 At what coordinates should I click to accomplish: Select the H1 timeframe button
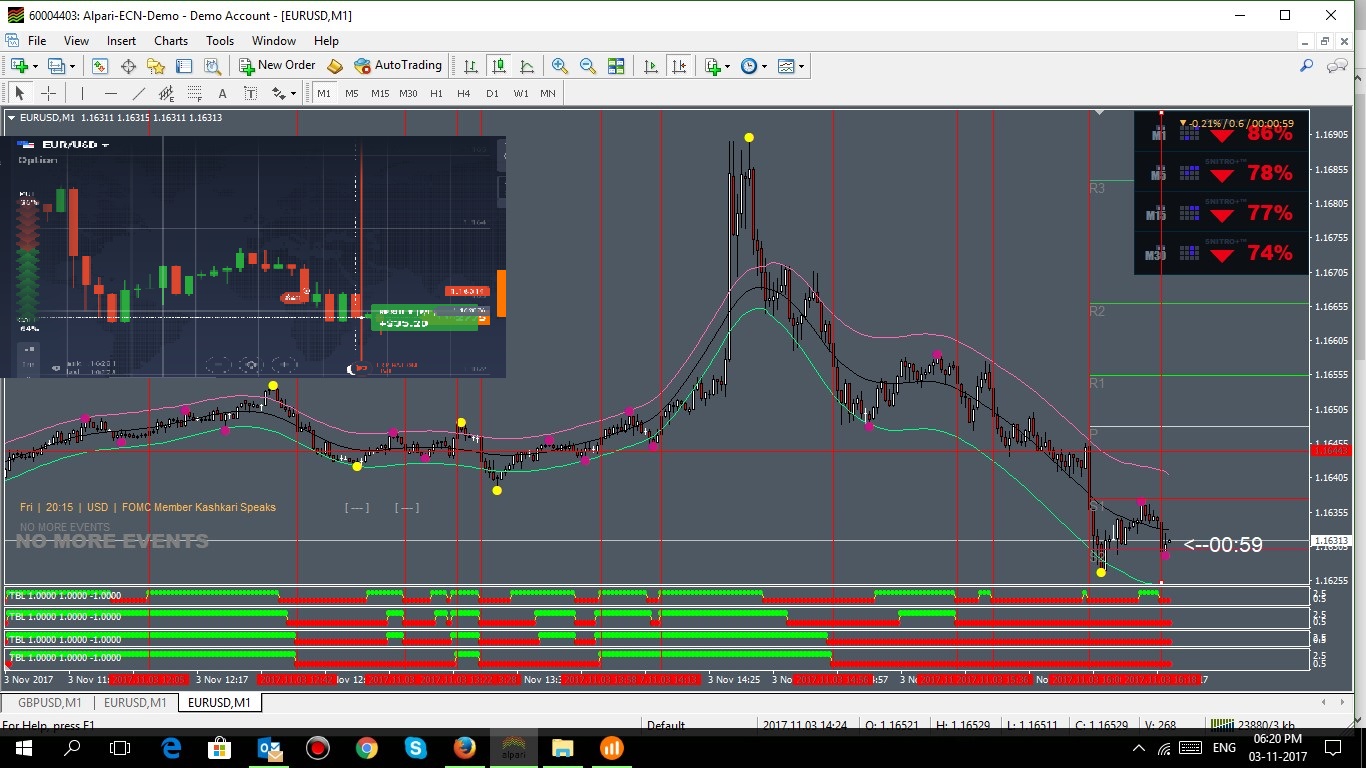click(x=436, y=94)
